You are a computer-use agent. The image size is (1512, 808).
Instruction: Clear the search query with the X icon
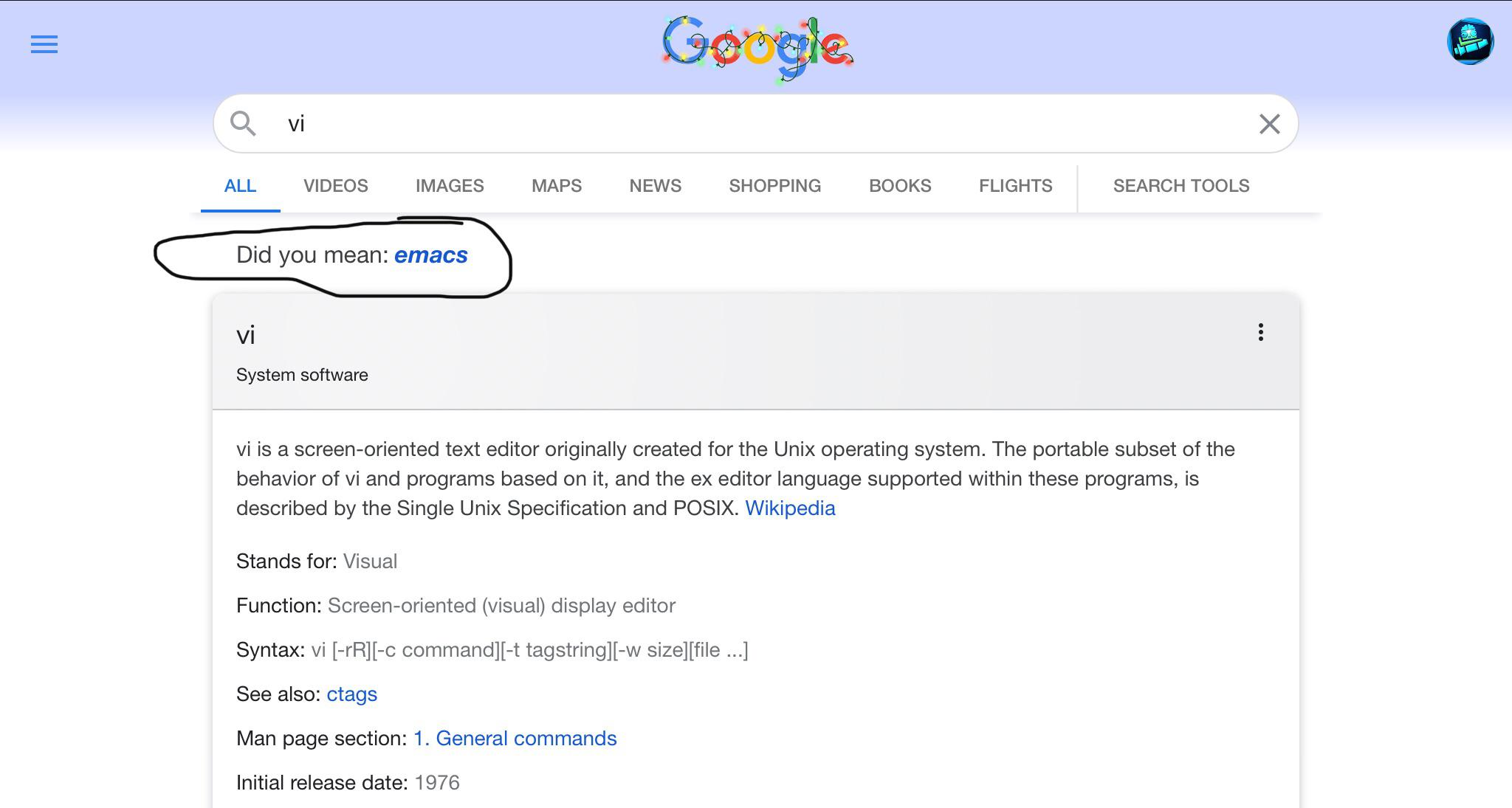[x=1270, y=122]
